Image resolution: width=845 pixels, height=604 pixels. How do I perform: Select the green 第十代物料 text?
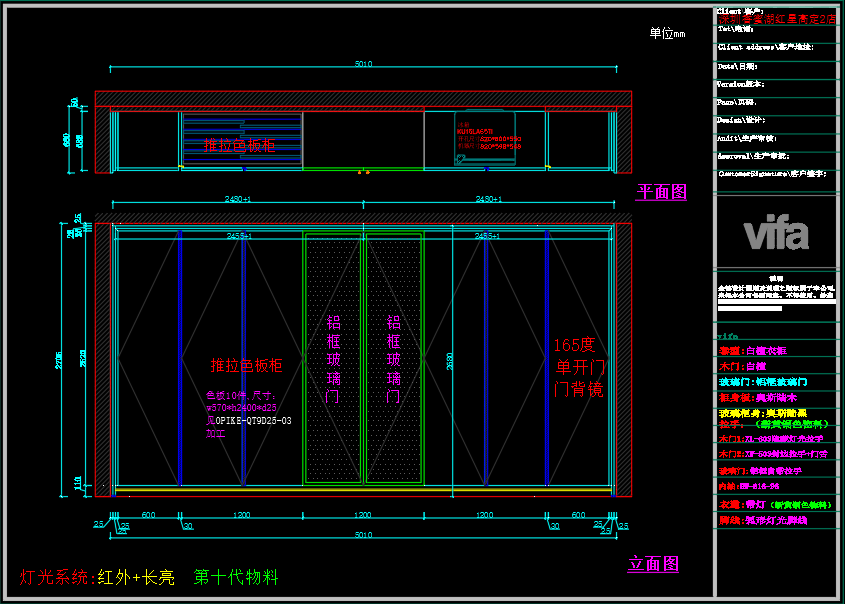click(x=236, y=577)
